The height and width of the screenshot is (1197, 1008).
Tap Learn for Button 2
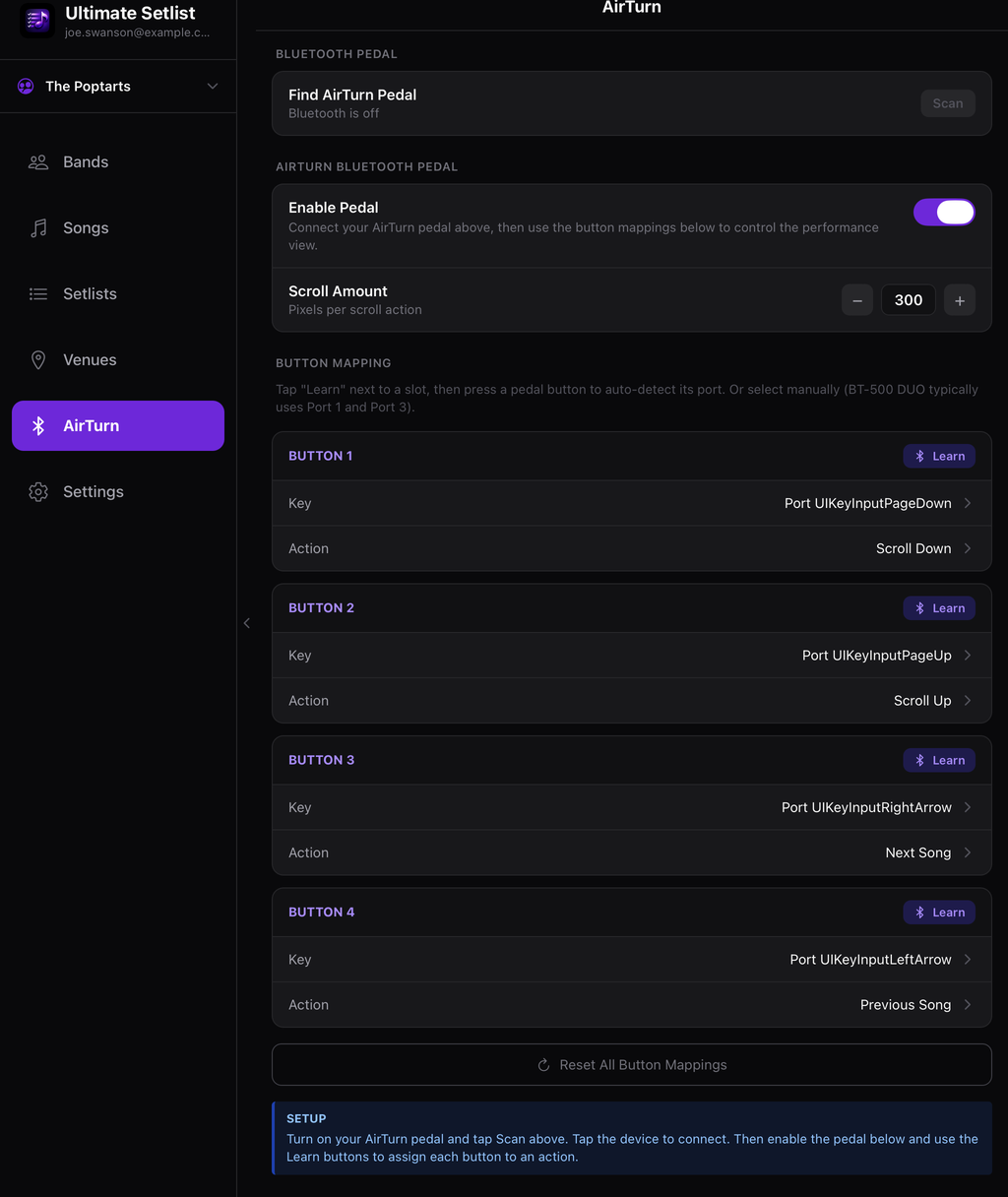tap(939, 608)
